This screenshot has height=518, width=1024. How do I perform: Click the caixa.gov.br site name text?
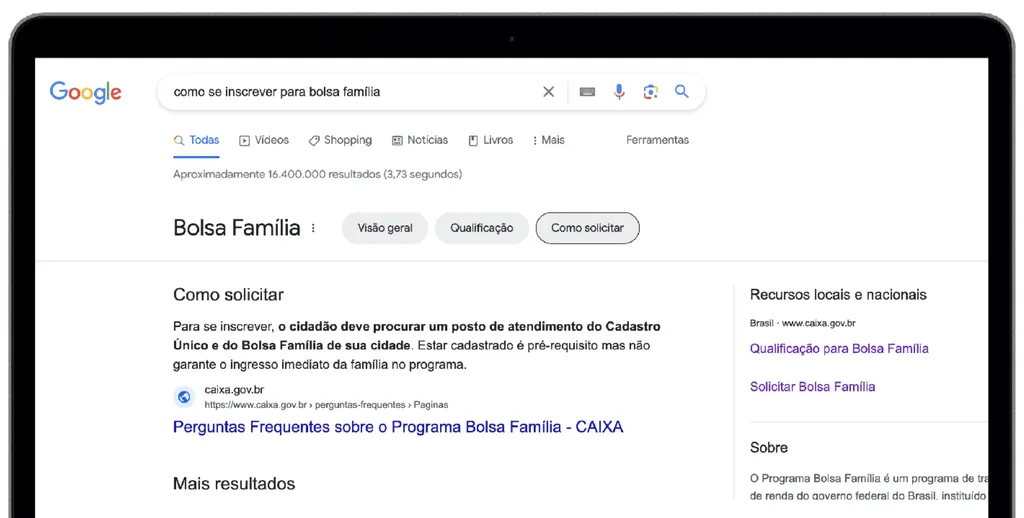point(234,390)
